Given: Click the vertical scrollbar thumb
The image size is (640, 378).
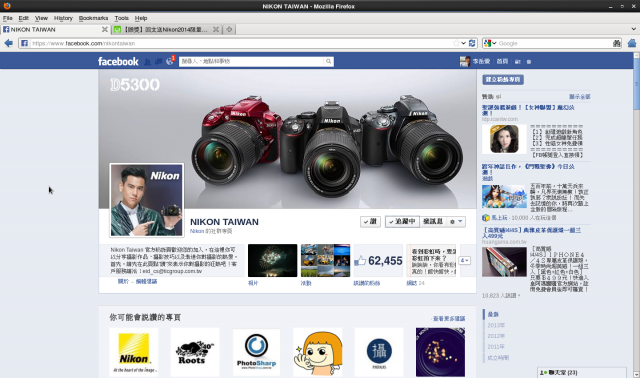Looking at the screenshot, I should point(636,84).
